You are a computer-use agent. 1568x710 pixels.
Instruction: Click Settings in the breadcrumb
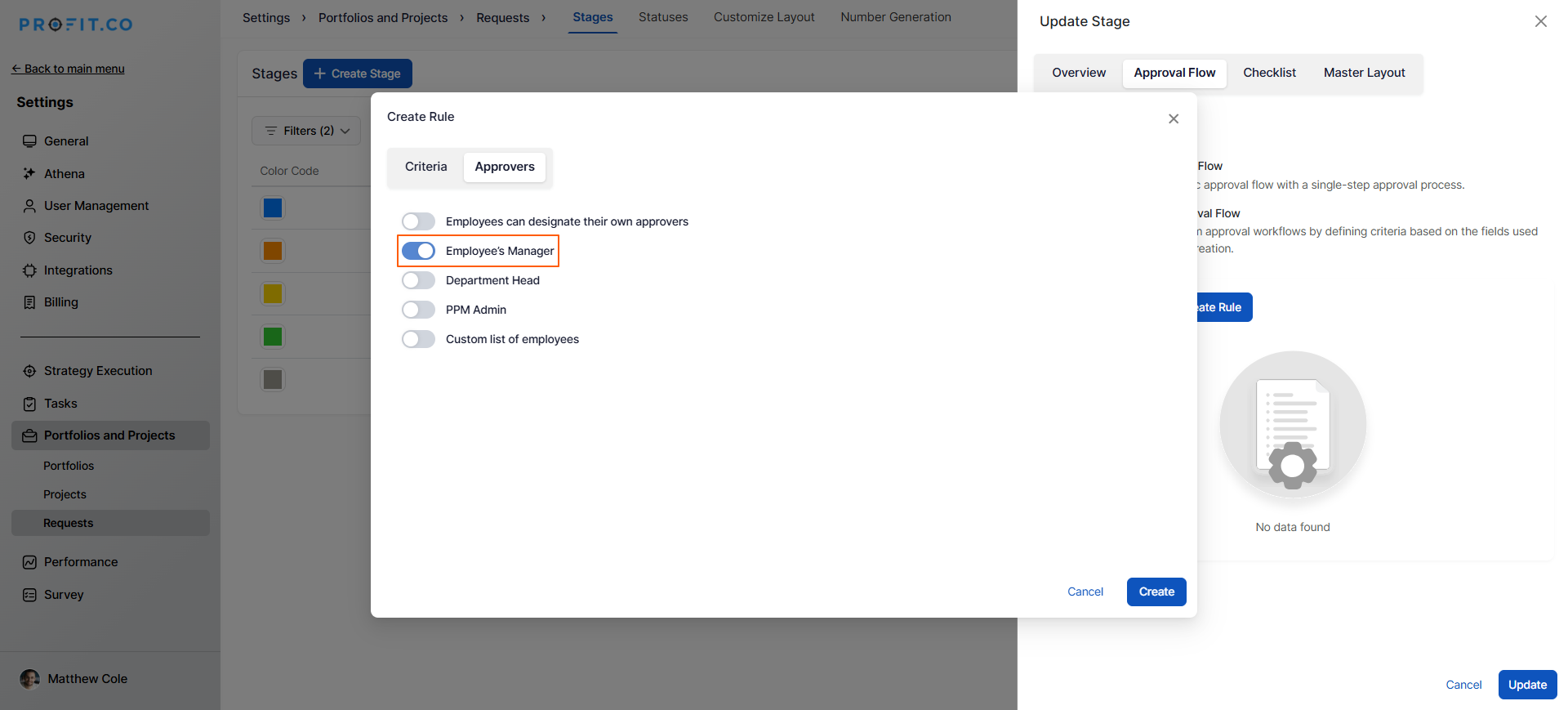click(x=266, y=18)
